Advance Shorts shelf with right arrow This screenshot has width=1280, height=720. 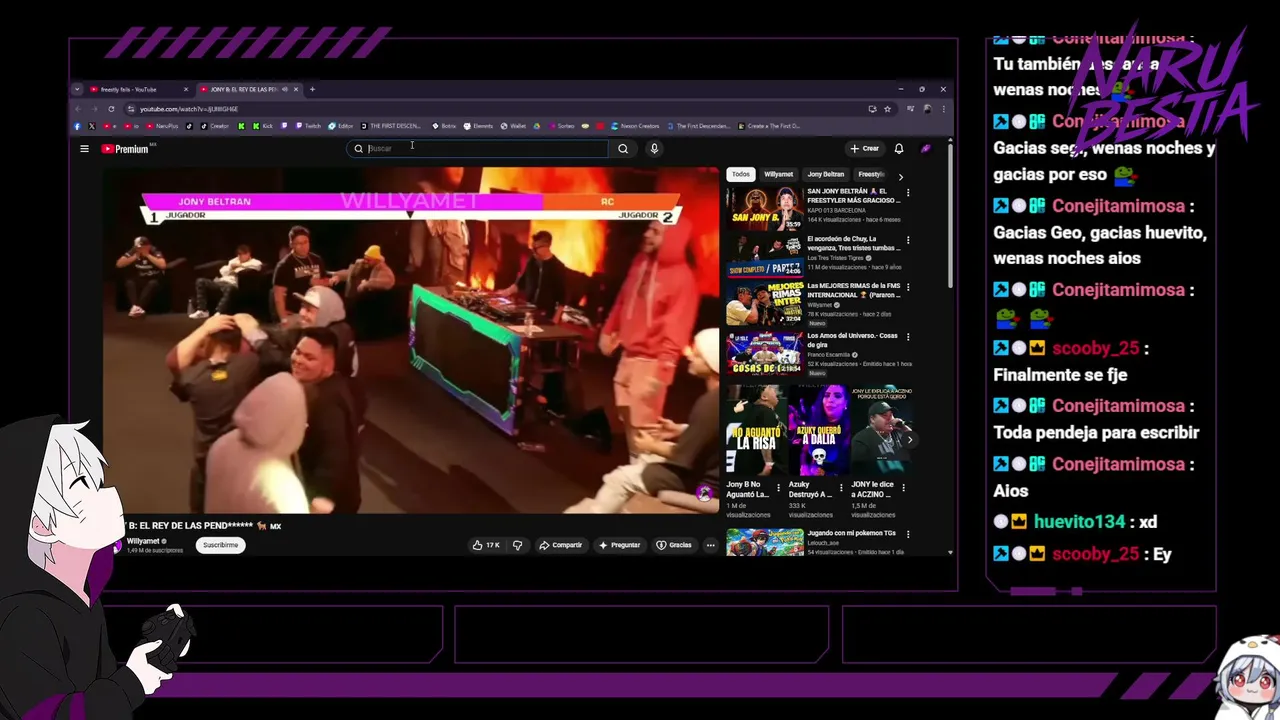pyautogui.click(x=909, y=439)
